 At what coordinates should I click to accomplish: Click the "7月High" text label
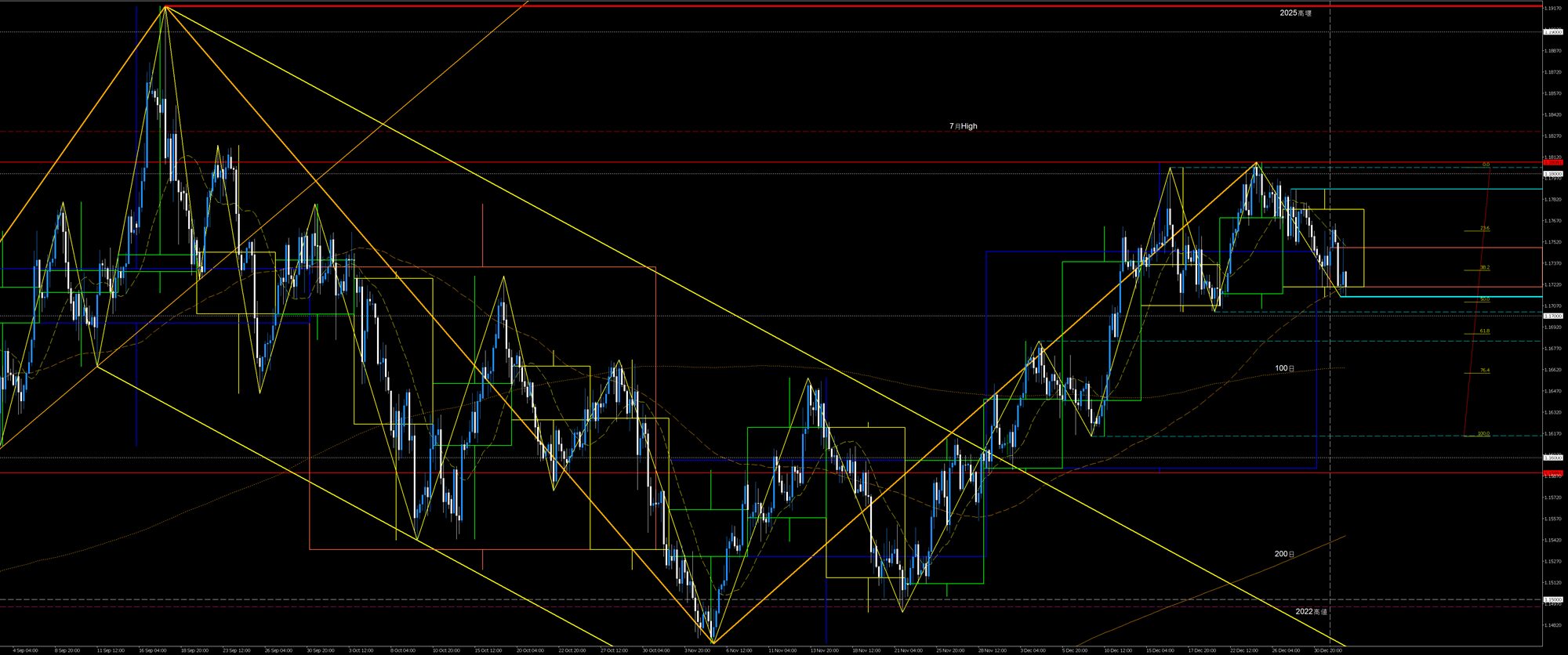click(963, 126)
